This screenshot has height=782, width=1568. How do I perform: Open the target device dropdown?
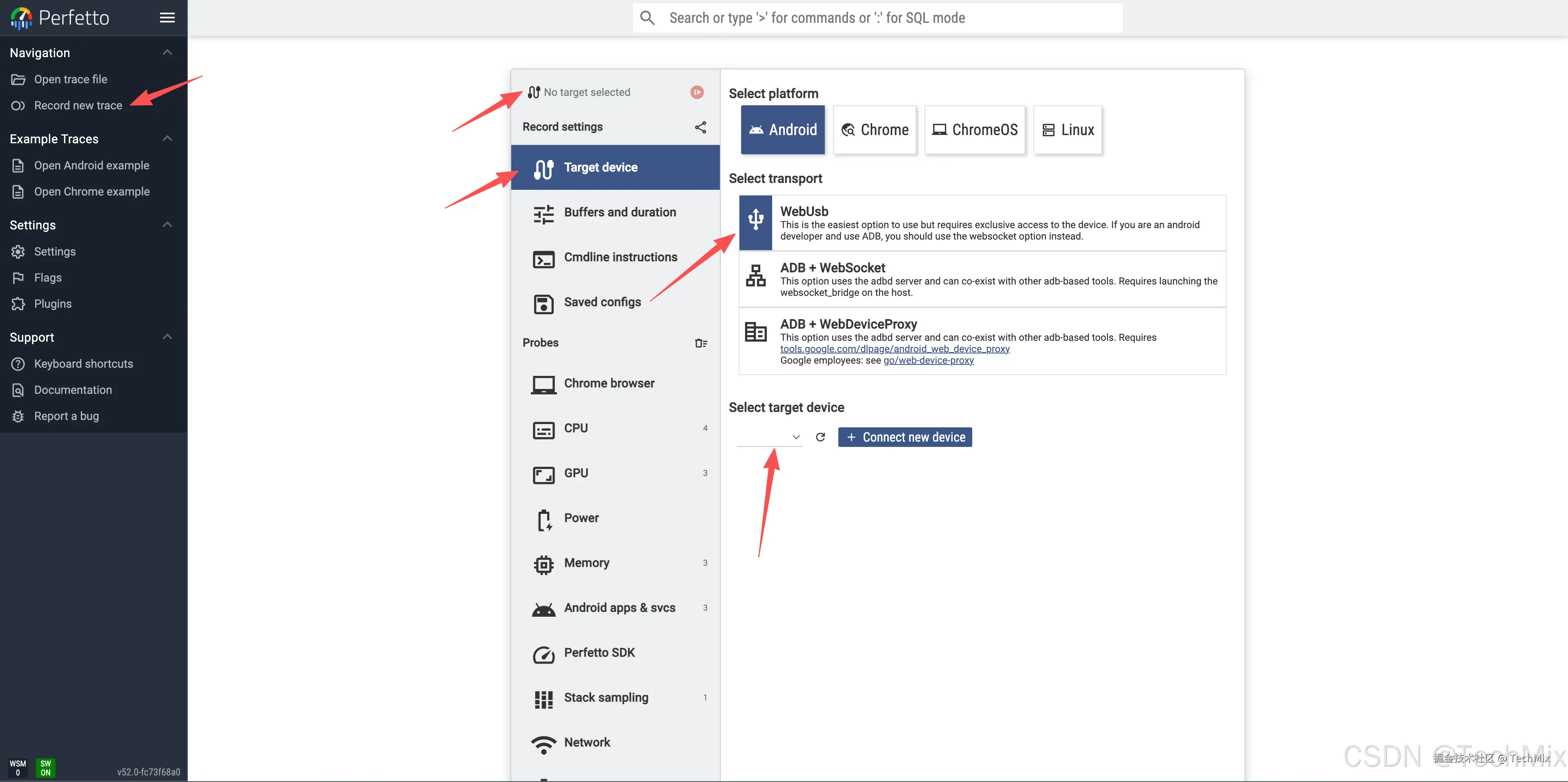(x=769, y=437)
